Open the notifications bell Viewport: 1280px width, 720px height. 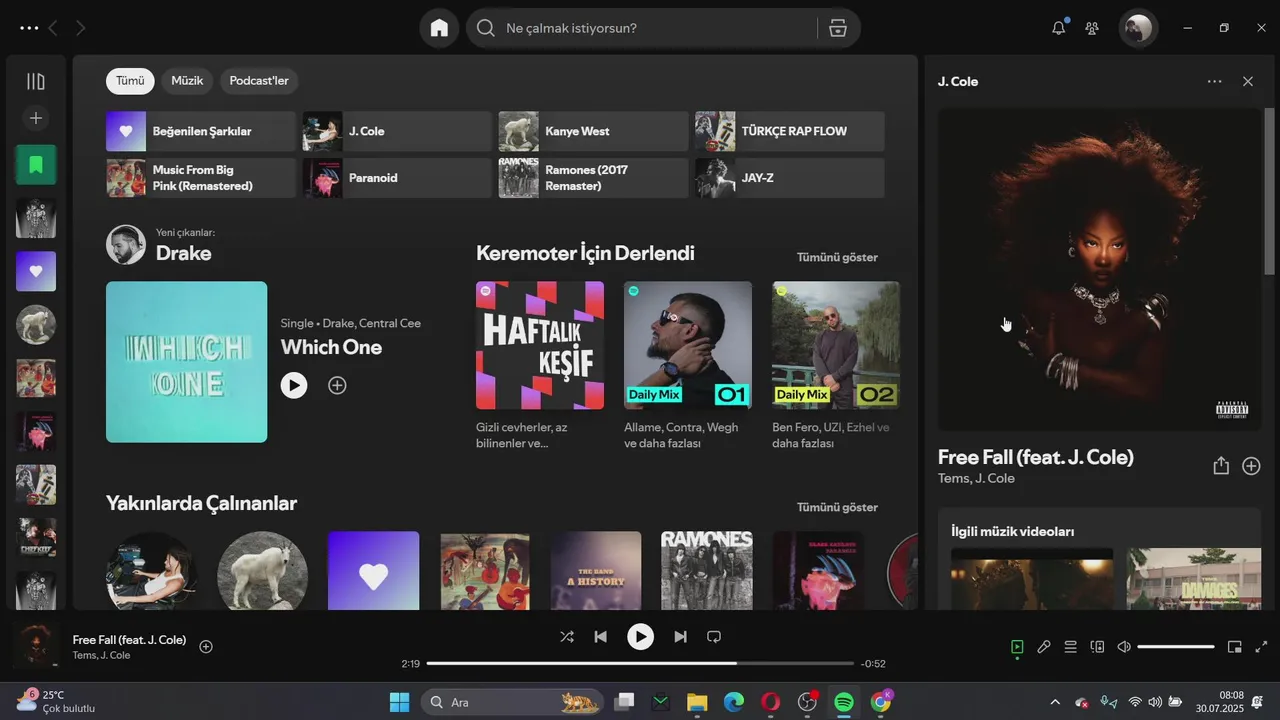tap(1058, 28)
